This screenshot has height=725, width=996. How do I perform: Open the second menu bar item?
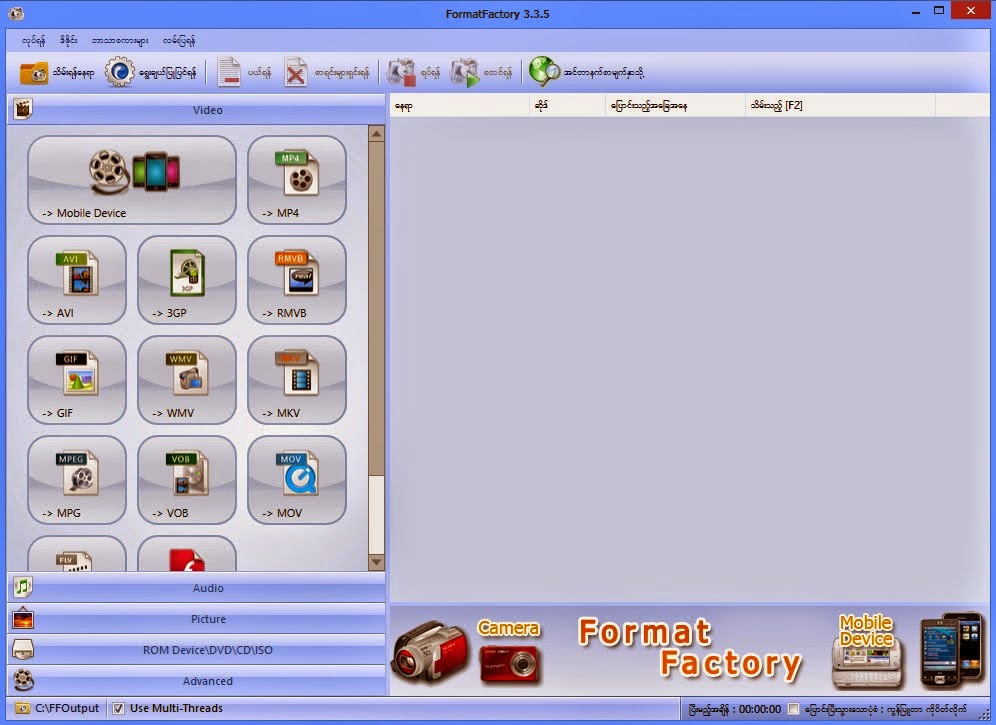click(68, 41)
